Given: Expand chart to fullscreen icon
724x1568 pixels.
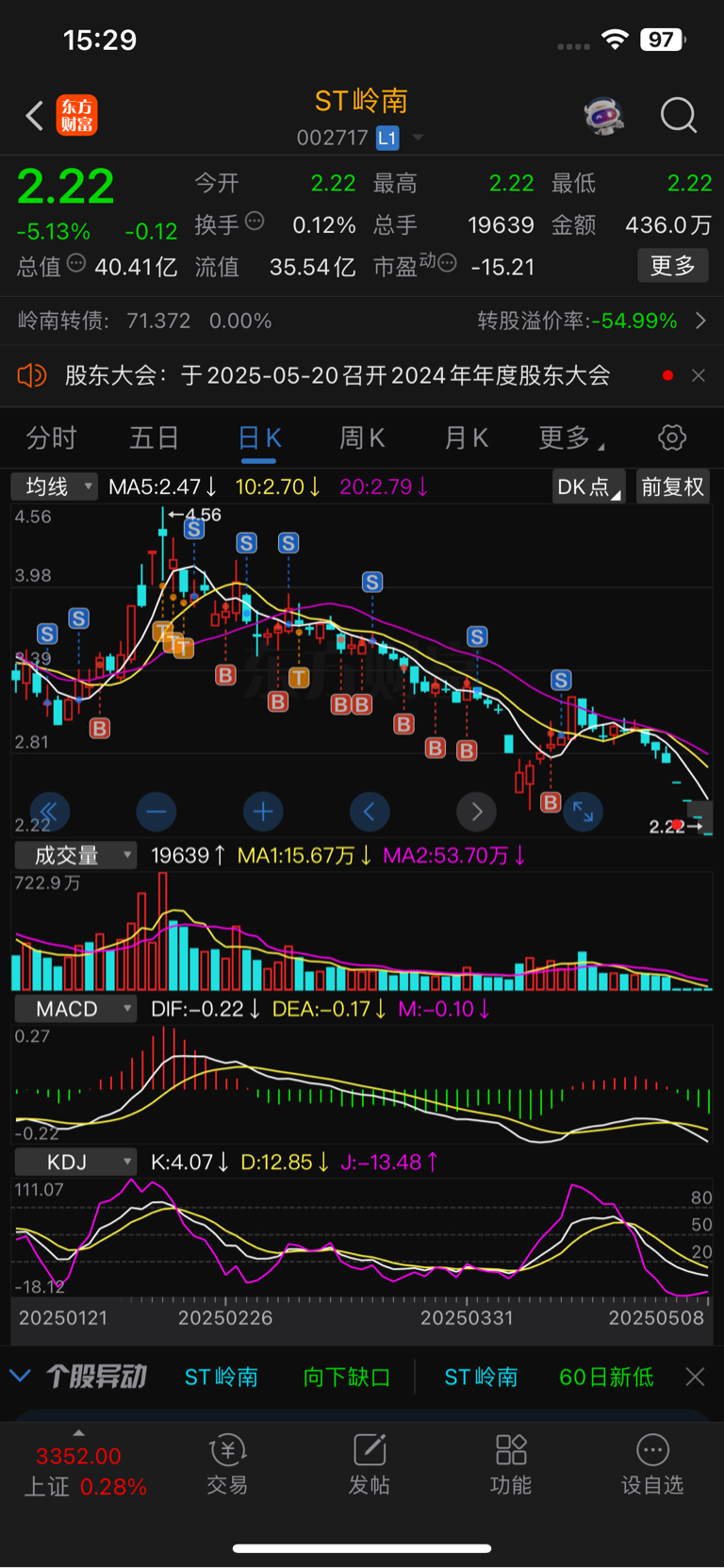Looking at the screenshot, I should pyautogui.click(x=583, y=811).
